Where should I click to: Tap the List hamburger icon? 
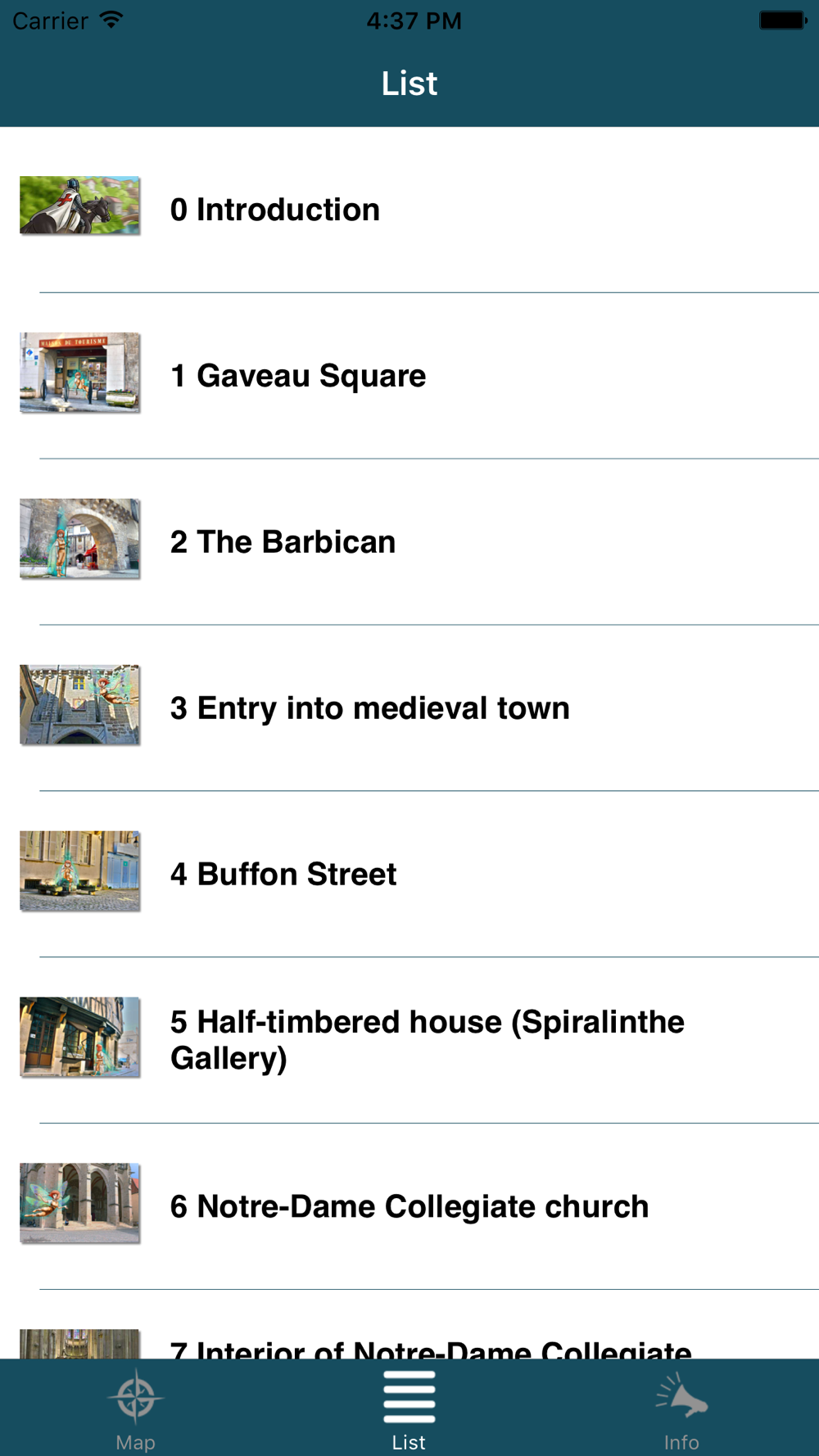point(409,1396)
